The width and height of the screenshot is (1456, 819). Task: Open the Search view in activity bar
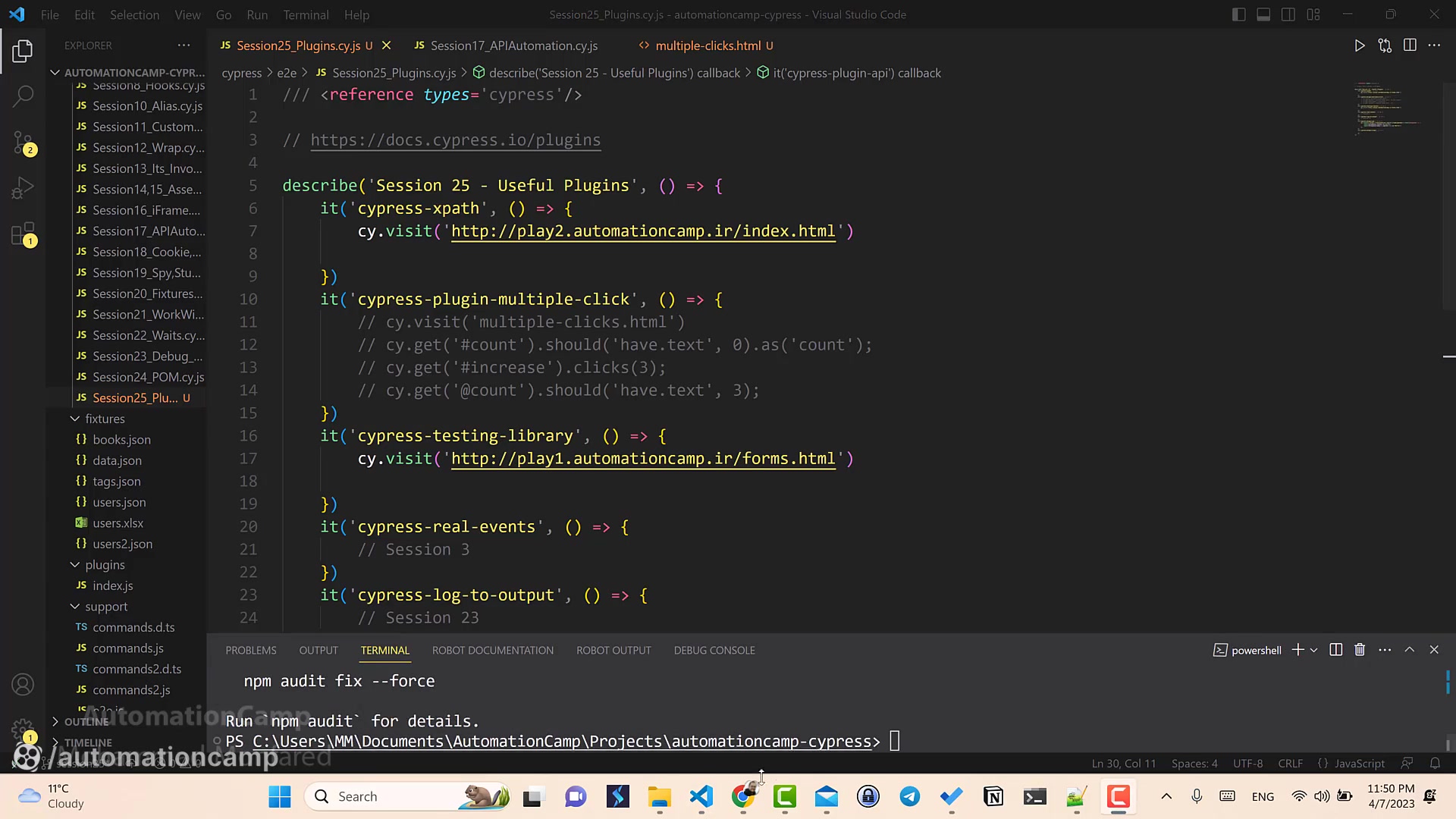23,96
